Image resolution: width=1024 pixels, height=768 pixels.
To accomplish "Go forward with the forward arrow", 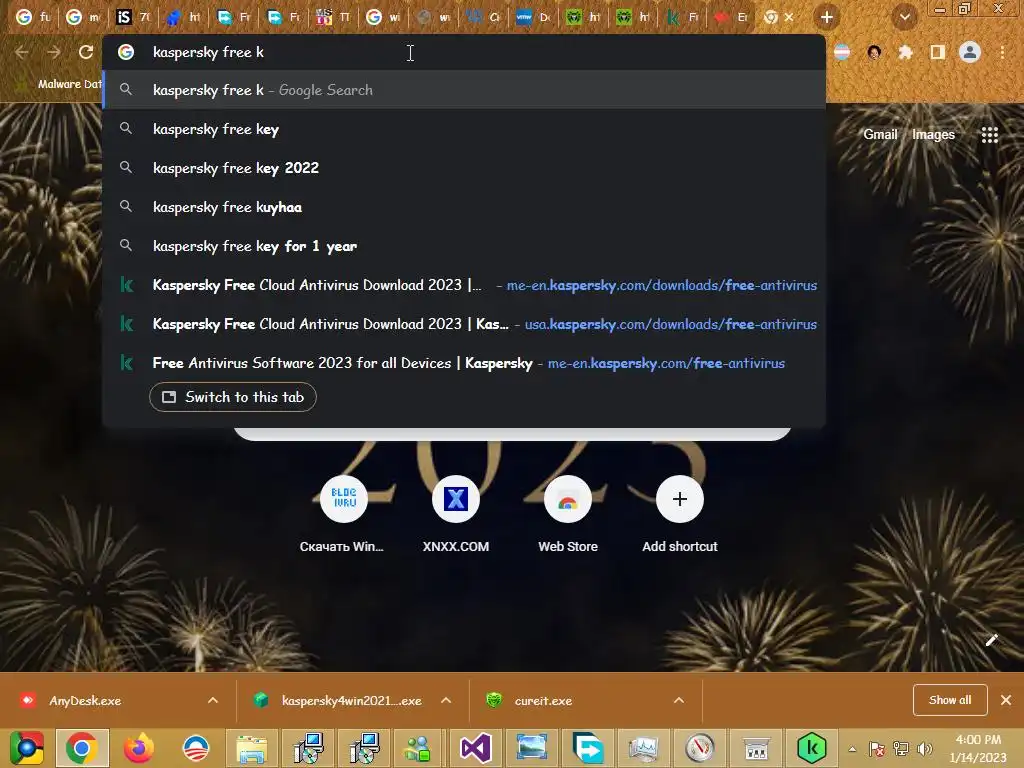I will pyautogui.click(x=54, y=52).
